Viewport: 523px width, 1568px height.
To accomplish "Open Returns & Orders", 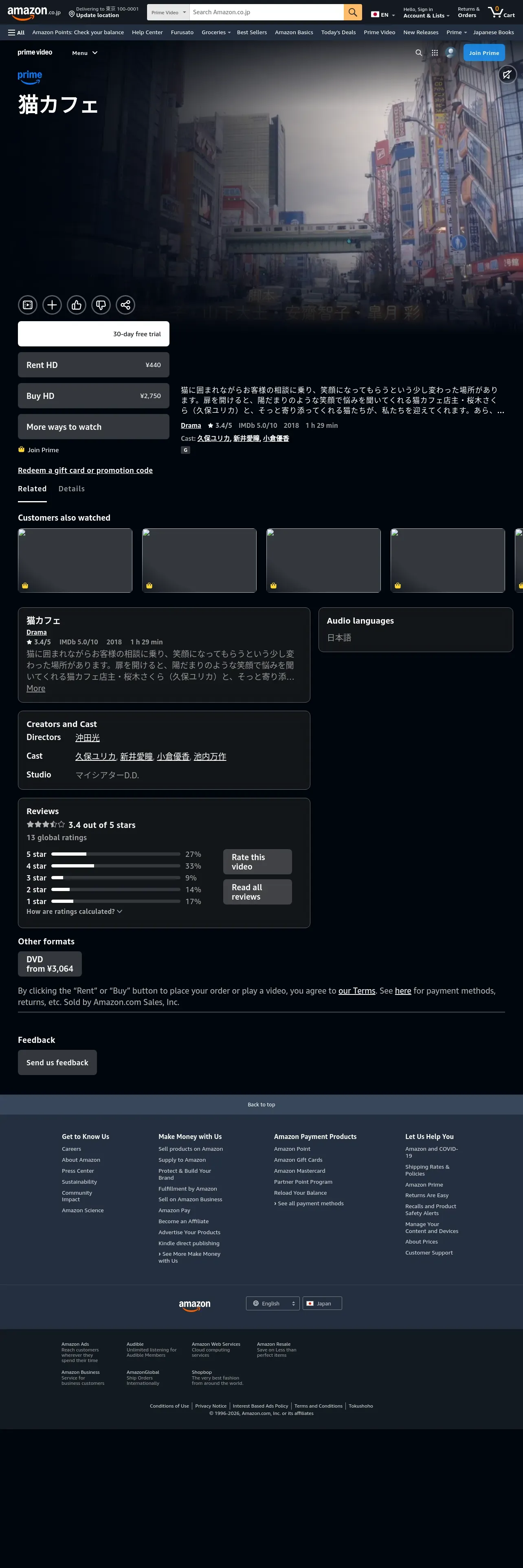I will 468,12.
